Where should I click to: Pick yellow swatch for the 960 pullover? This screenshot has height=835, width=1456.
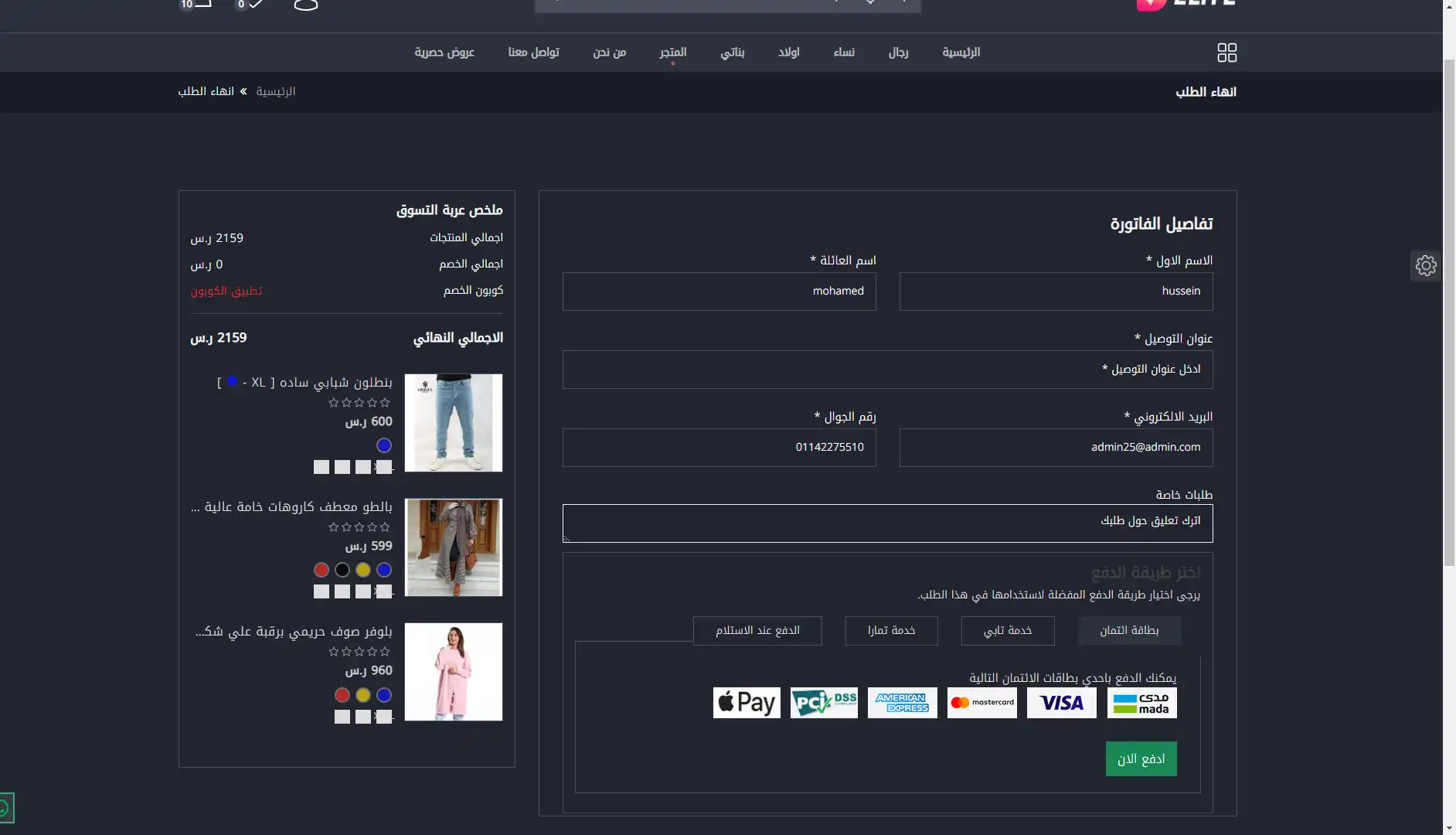363,695
